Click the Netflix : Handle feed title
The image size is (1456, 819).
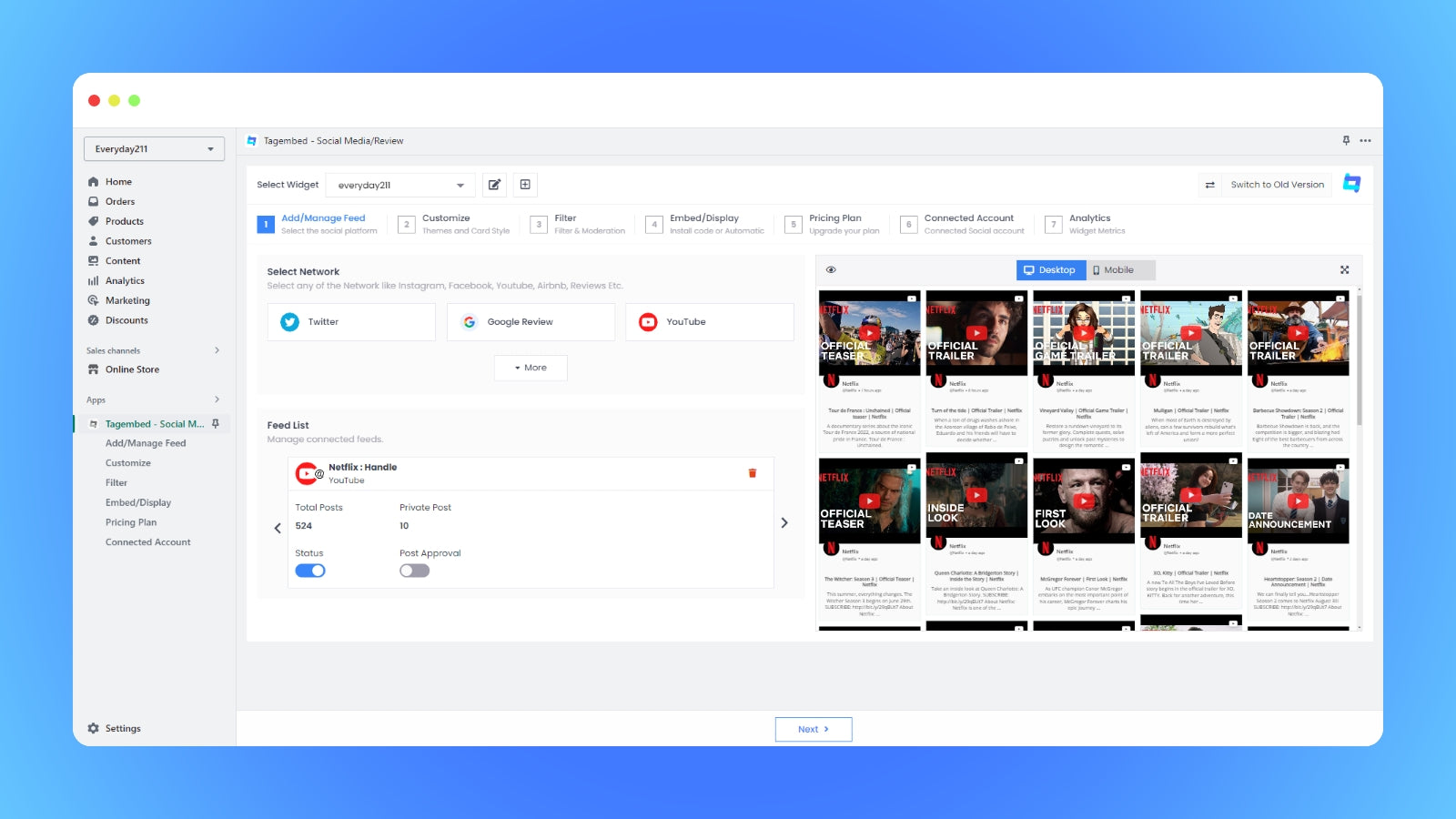click(362, 468)
